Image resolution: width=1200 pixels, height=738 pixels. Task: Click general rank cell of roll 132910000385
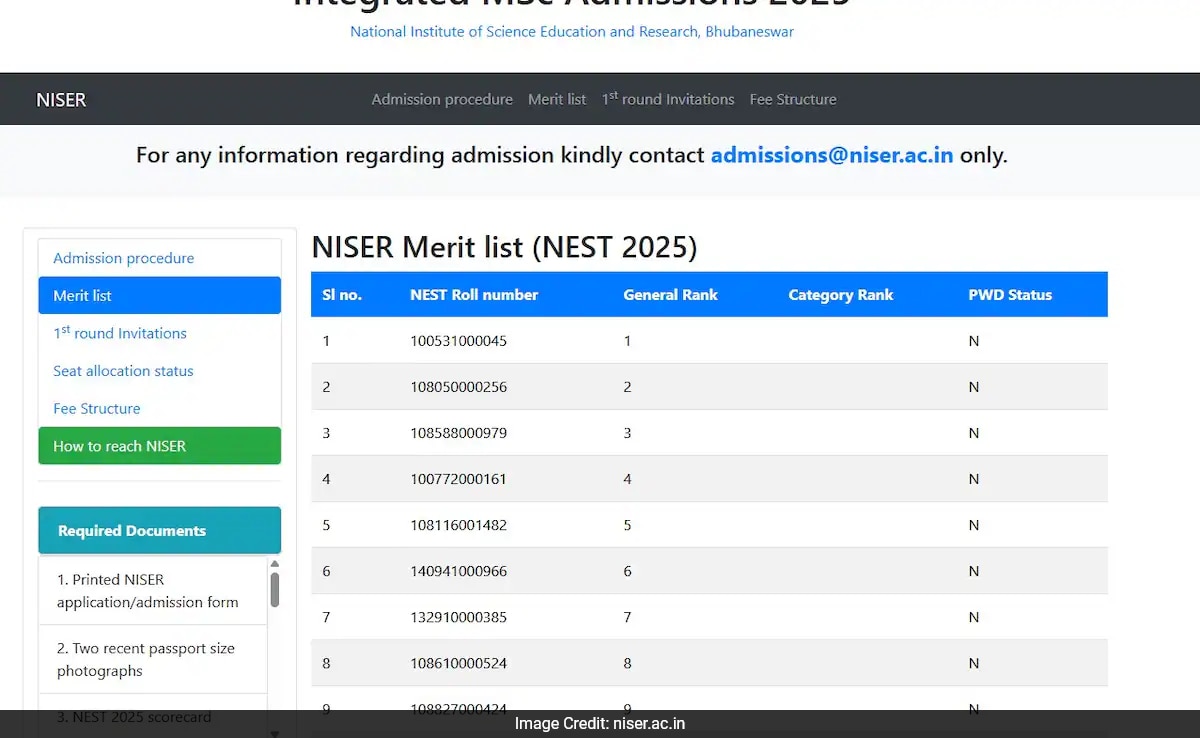point(627,617)
